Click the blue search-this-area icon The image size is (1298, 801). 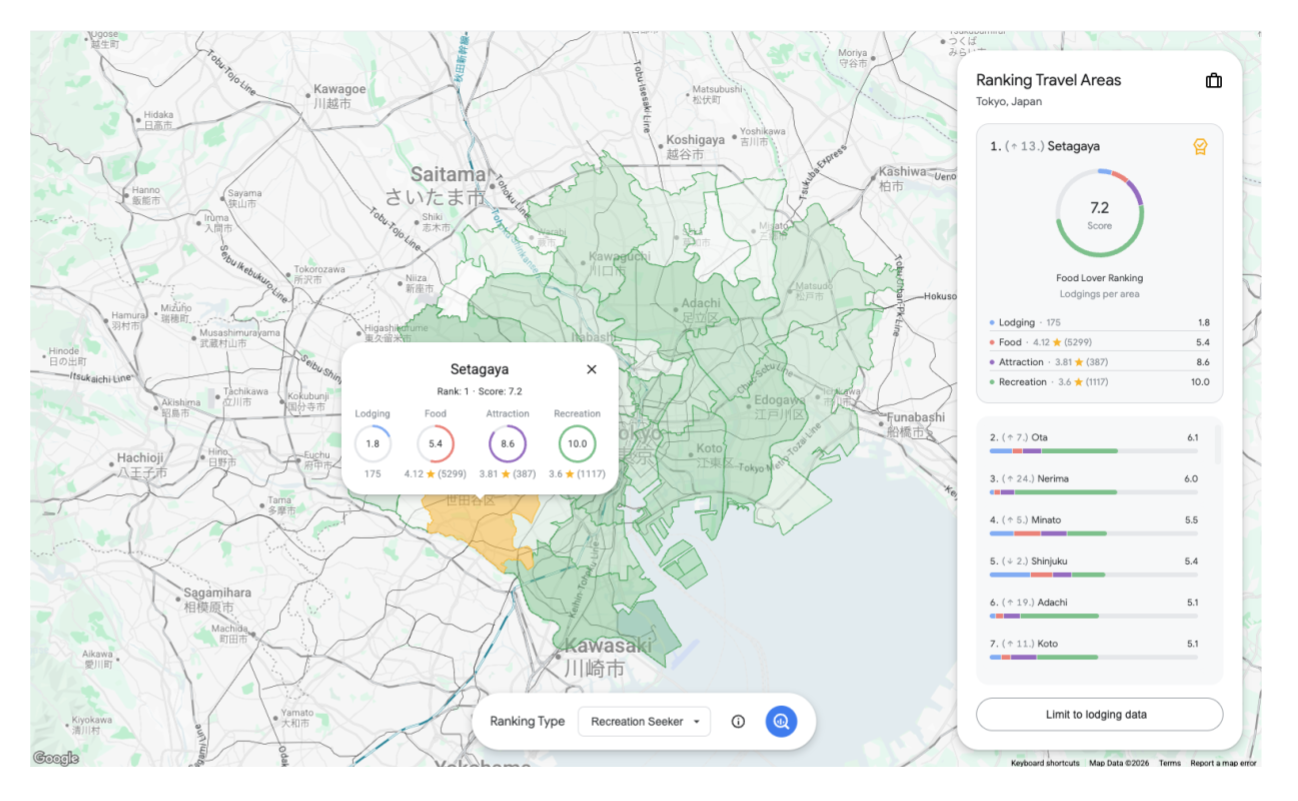(781, 721)
